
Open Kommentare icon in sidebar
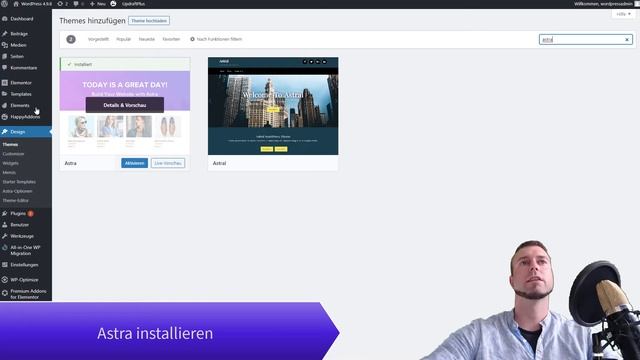tap(4, 68)
